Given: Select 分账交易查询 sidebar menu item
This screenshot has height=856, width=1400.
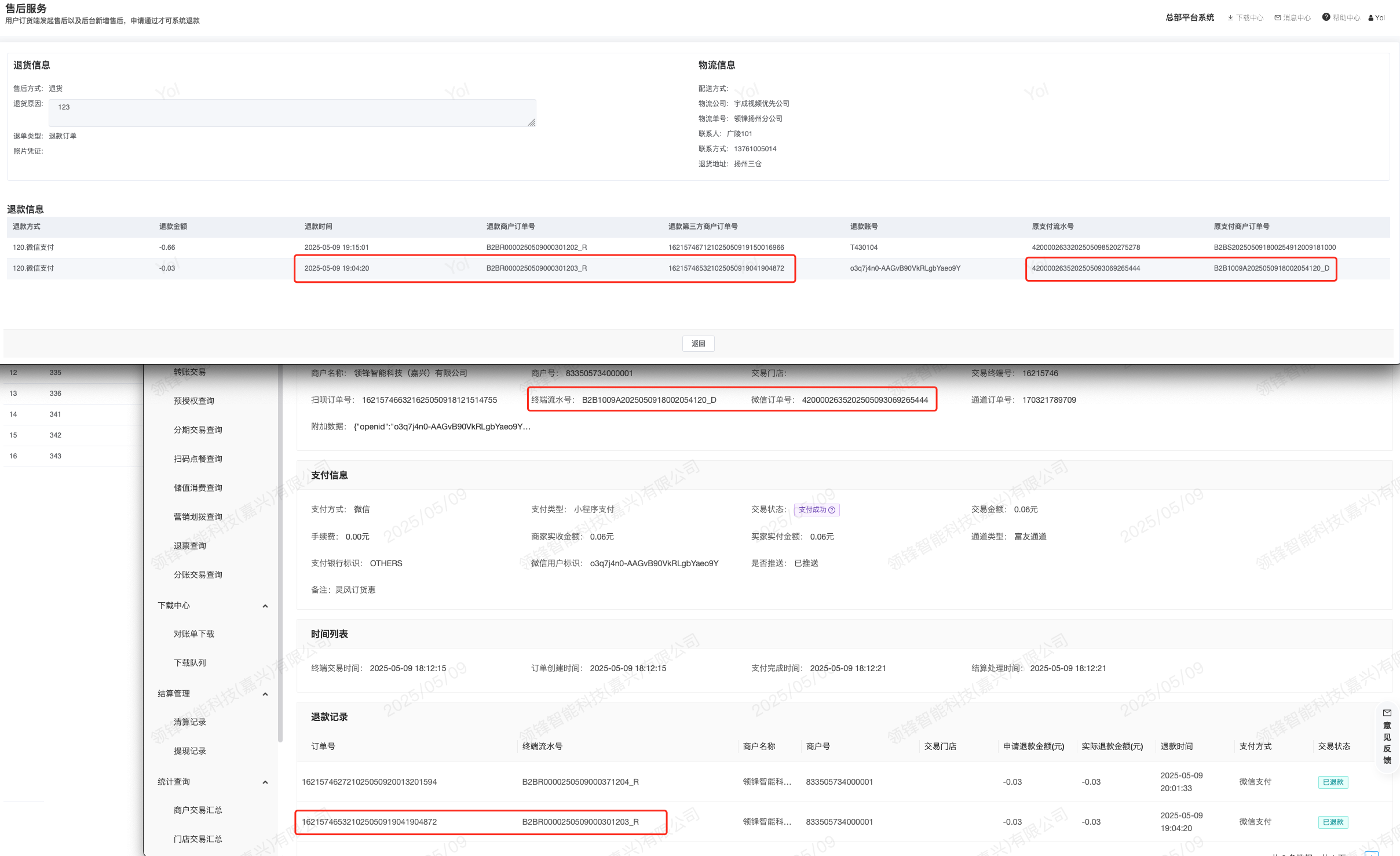Looking at the screenshot, I should tap(198, 575).
